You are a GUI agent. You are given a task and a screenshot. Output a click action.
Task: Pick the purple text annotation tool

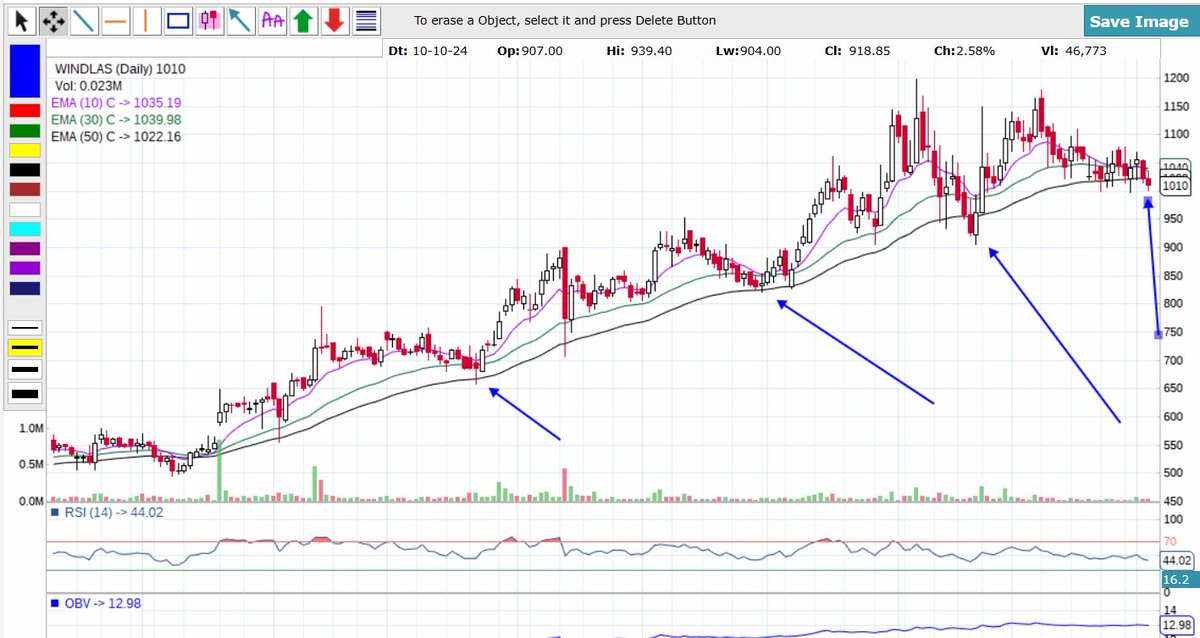click(271, 20)
